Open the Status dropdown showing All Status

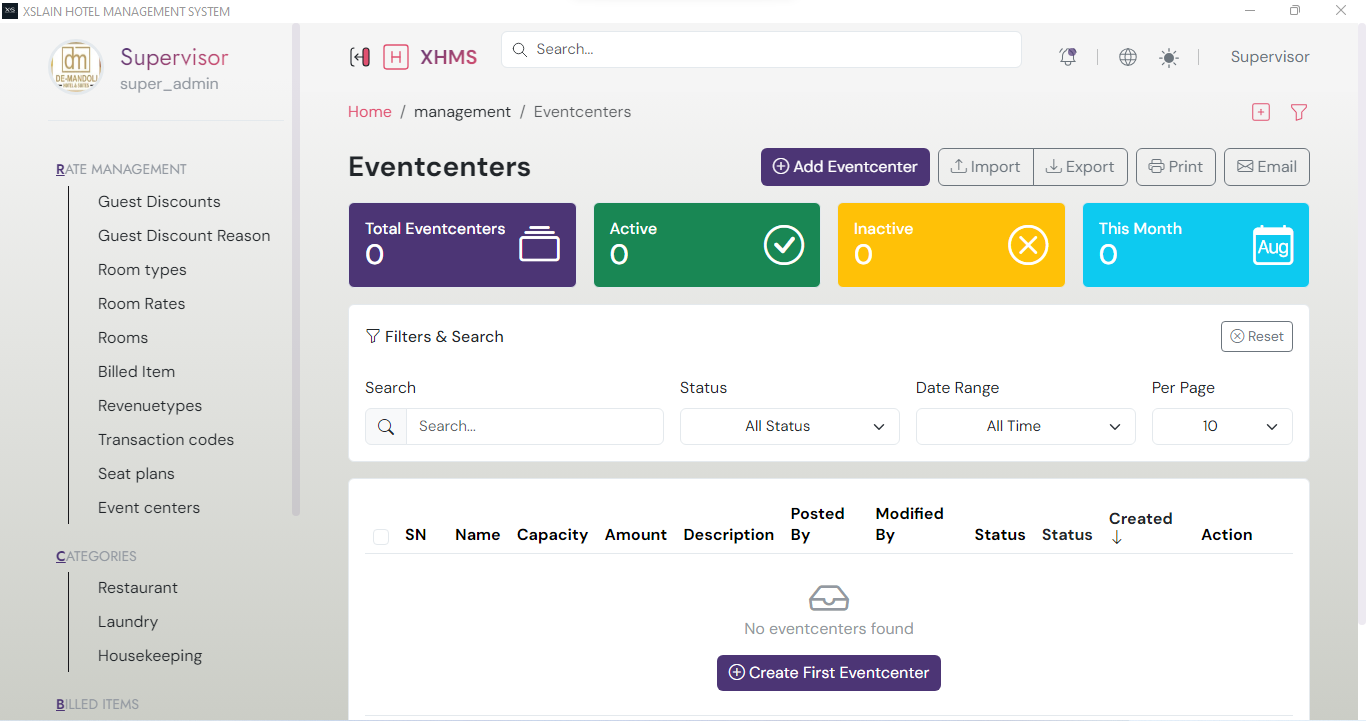tap(789, 426)
